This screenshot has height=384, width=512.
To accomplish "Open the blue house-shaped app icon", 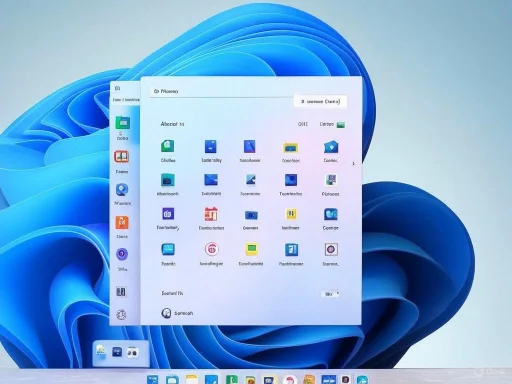I will pyautogui.click(x=331, y=147).
